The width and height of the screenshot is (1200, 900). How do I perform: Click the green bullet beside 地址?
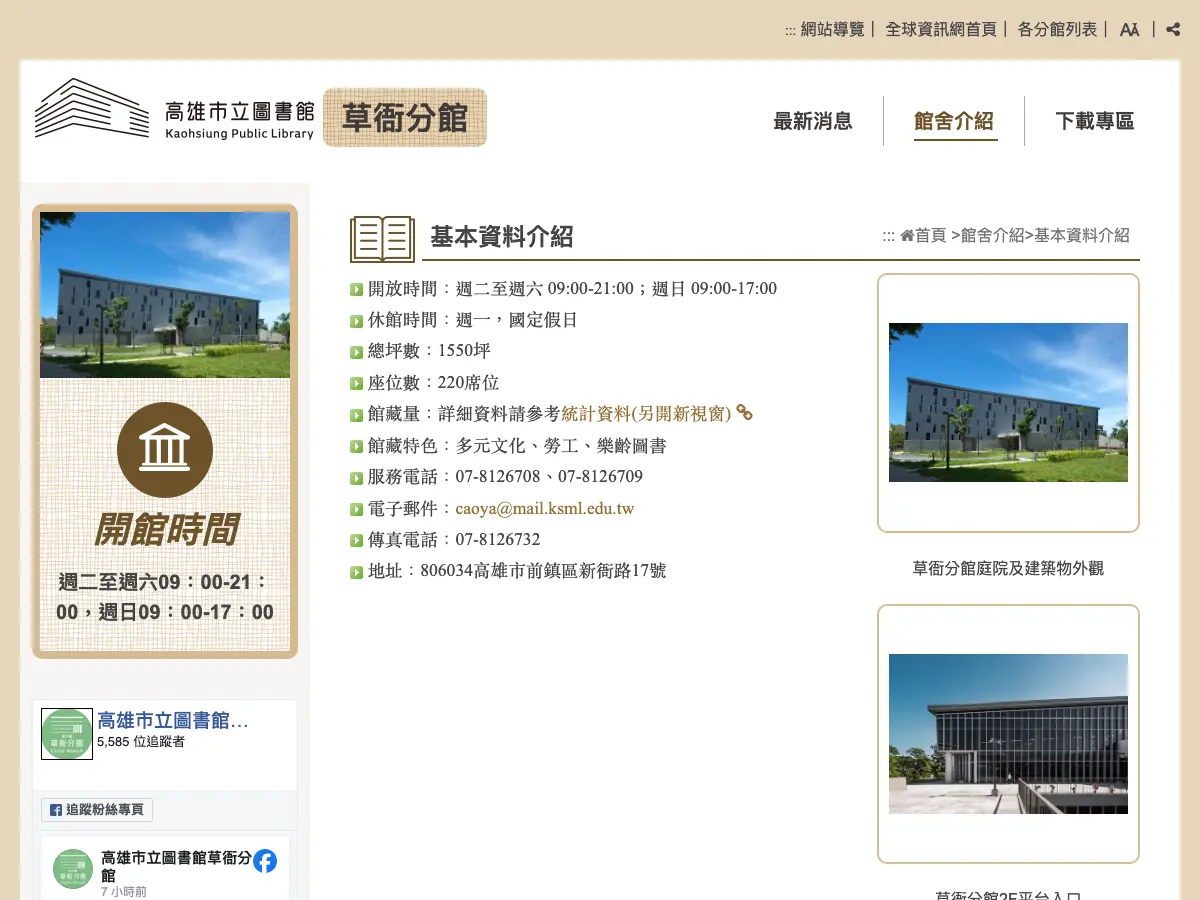357,572
